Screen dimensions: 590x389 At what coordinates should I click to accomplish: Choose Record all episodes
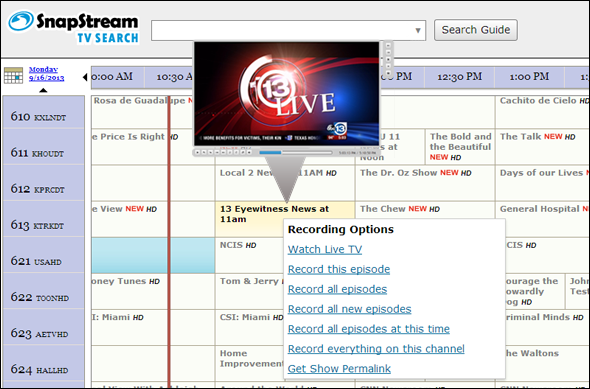(337, 289)
